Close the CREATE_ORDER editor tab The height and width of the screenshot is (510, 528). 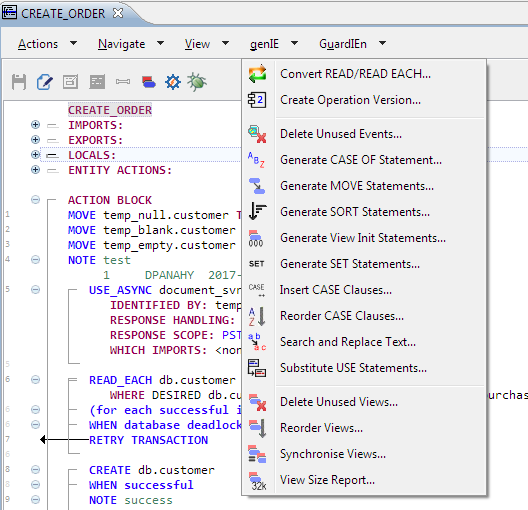tap(118, 13)
